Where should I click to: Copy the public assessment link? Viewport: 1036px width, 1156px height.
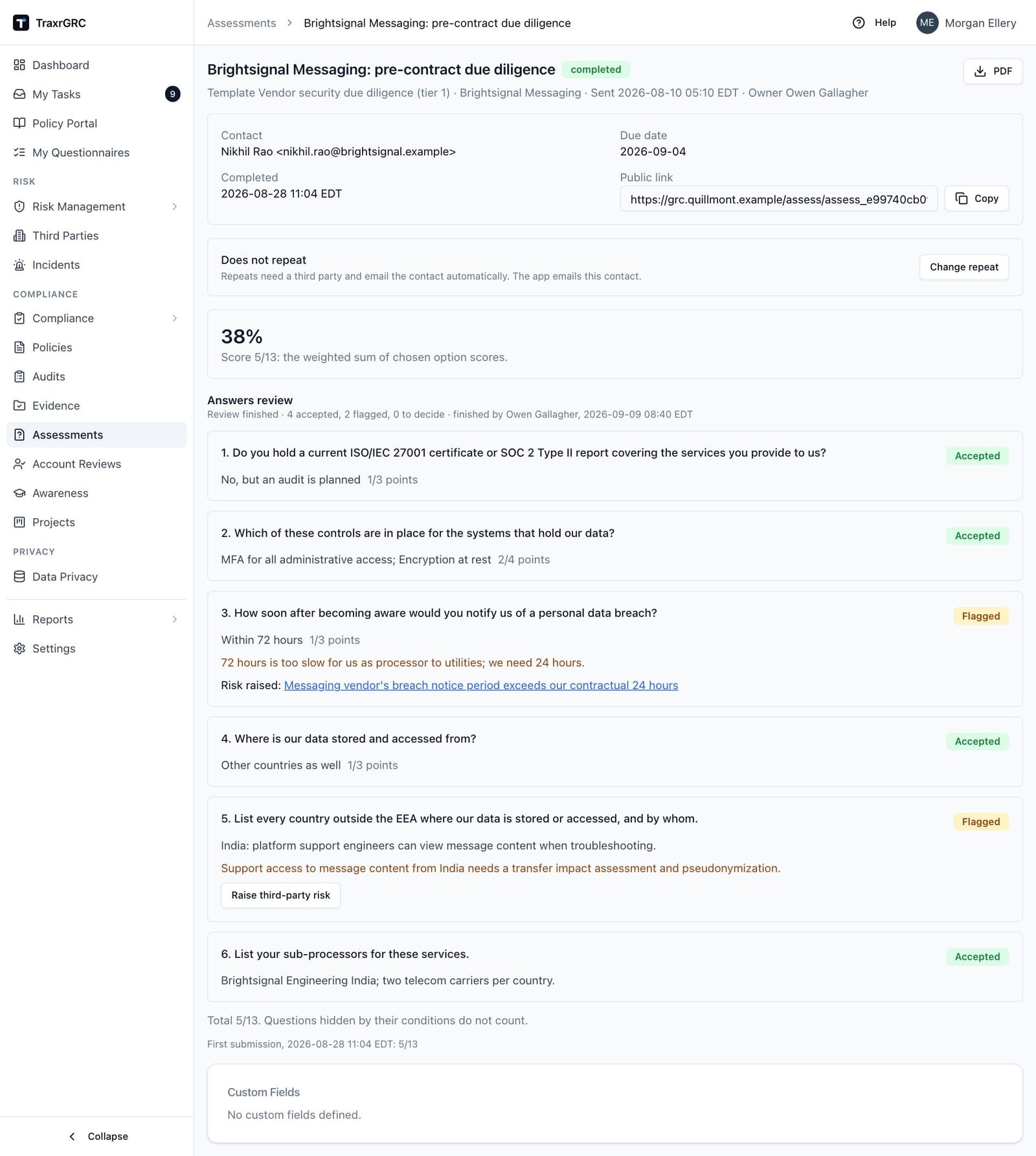point(976,198)
